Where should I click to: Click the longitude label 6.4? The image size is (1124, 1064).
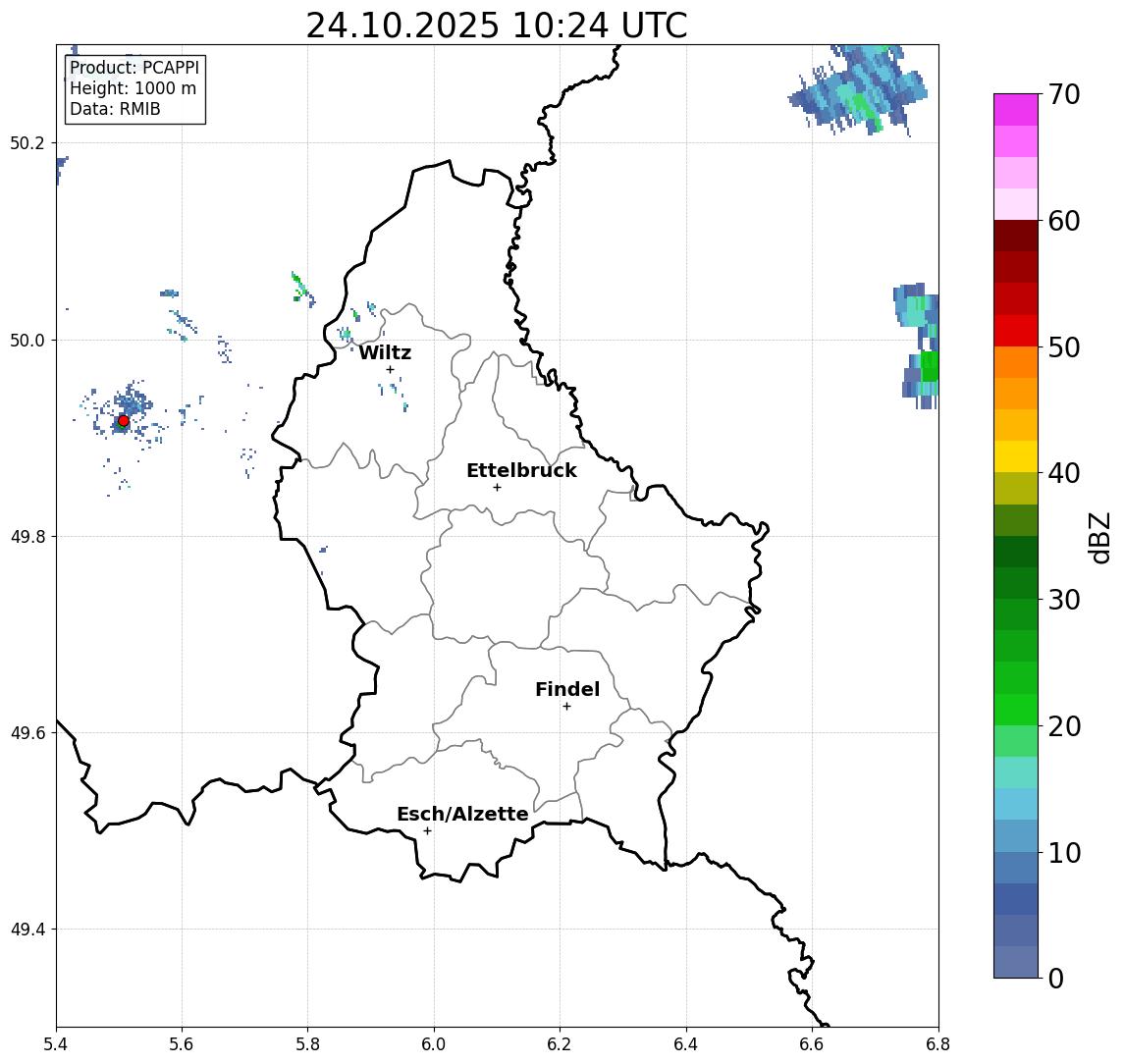tap(686, 1044)
